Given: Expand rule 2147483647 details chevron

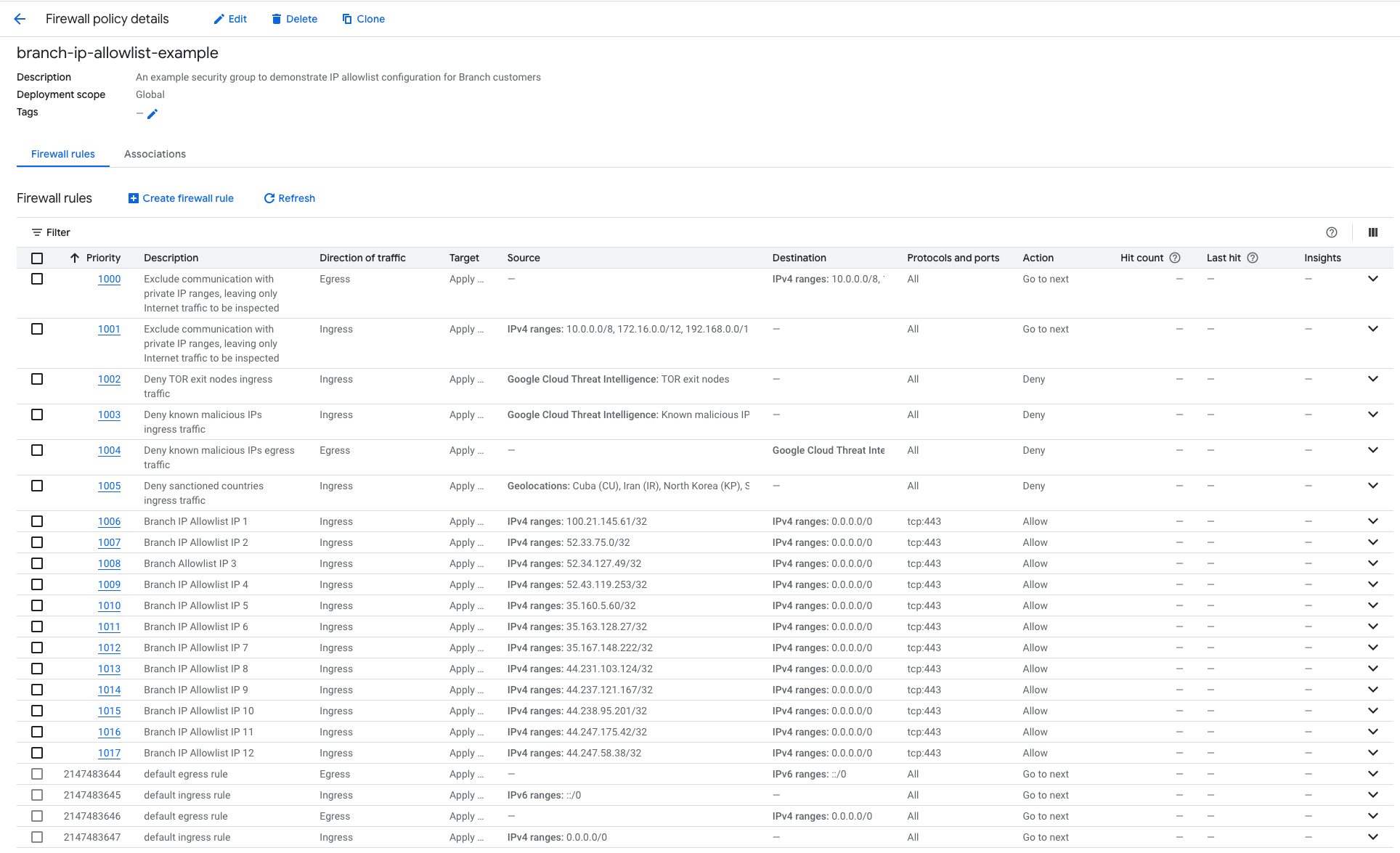Looking at the screenshot, I should tap(1373, 837).
